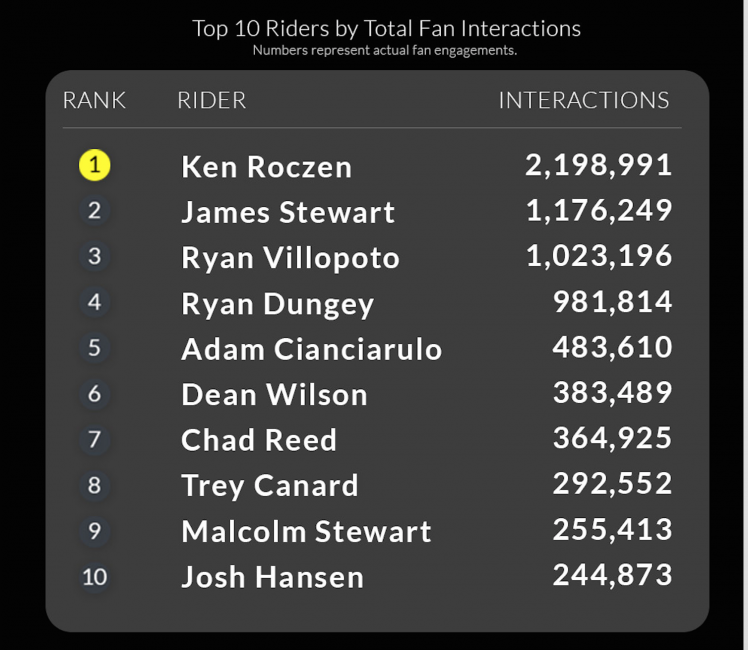748x650 pixels.
Task: Select rider name James Stewart
Action: click(x=288, y=213)
